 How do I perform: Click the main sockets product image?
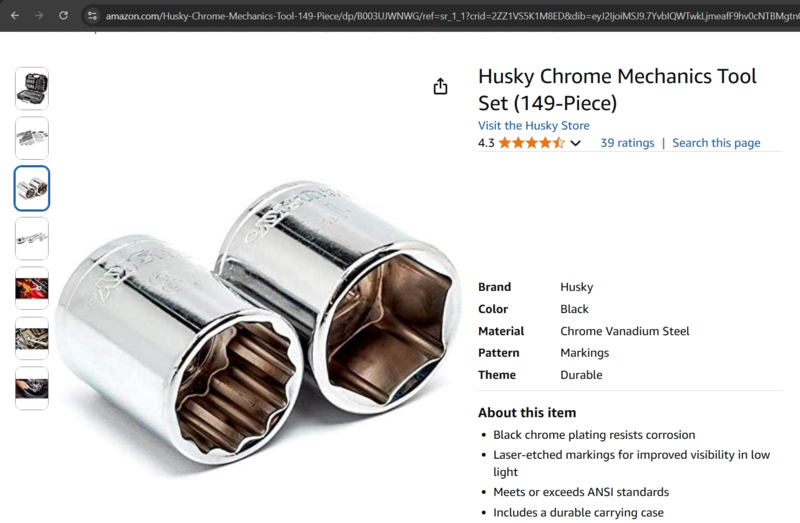click(x=258, y=323)
